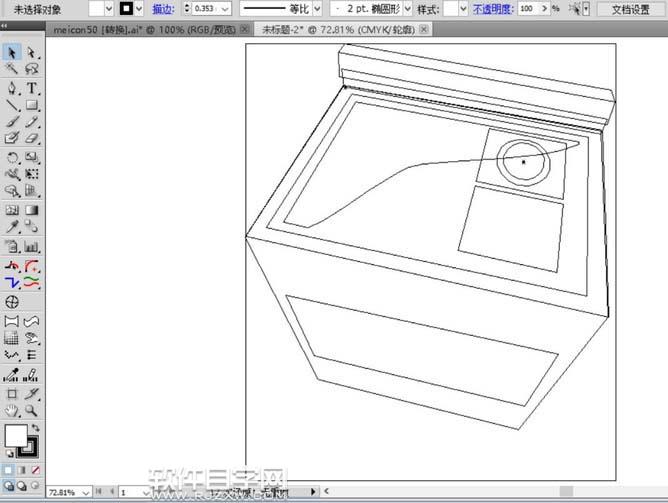Viewport: 668px width, 503px height.
Task: Click the 文档设置 button
Action: [630, 8]
